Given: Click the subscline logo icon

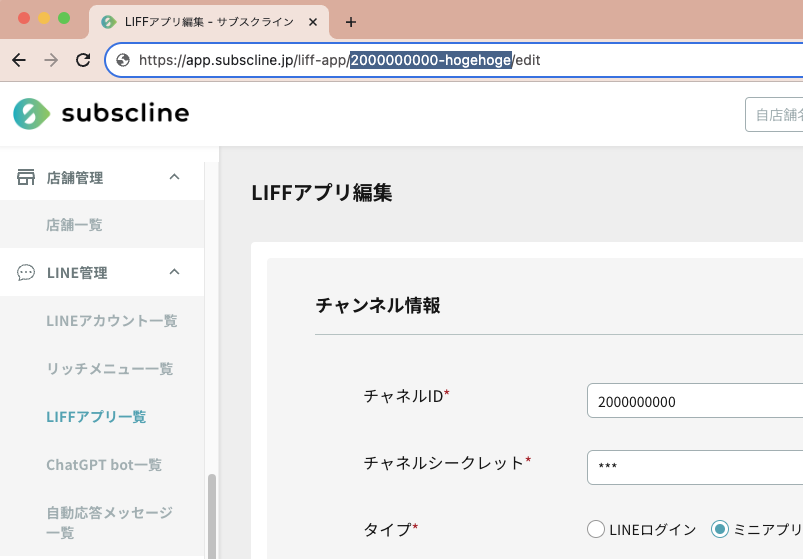Looking at the screenshot, I should click(31, 113).
